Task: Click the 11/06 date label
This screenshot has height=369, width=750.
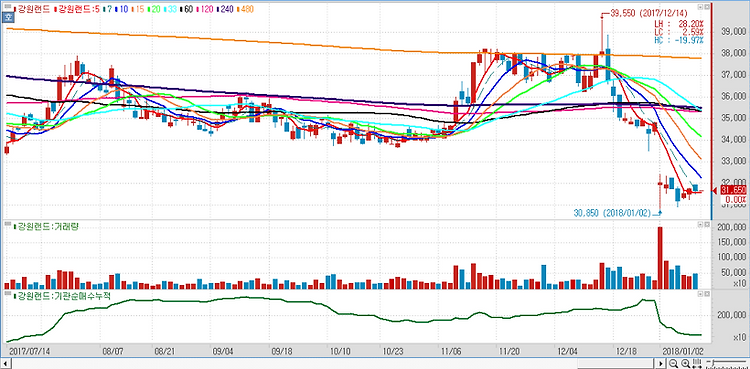Action: 451,351
